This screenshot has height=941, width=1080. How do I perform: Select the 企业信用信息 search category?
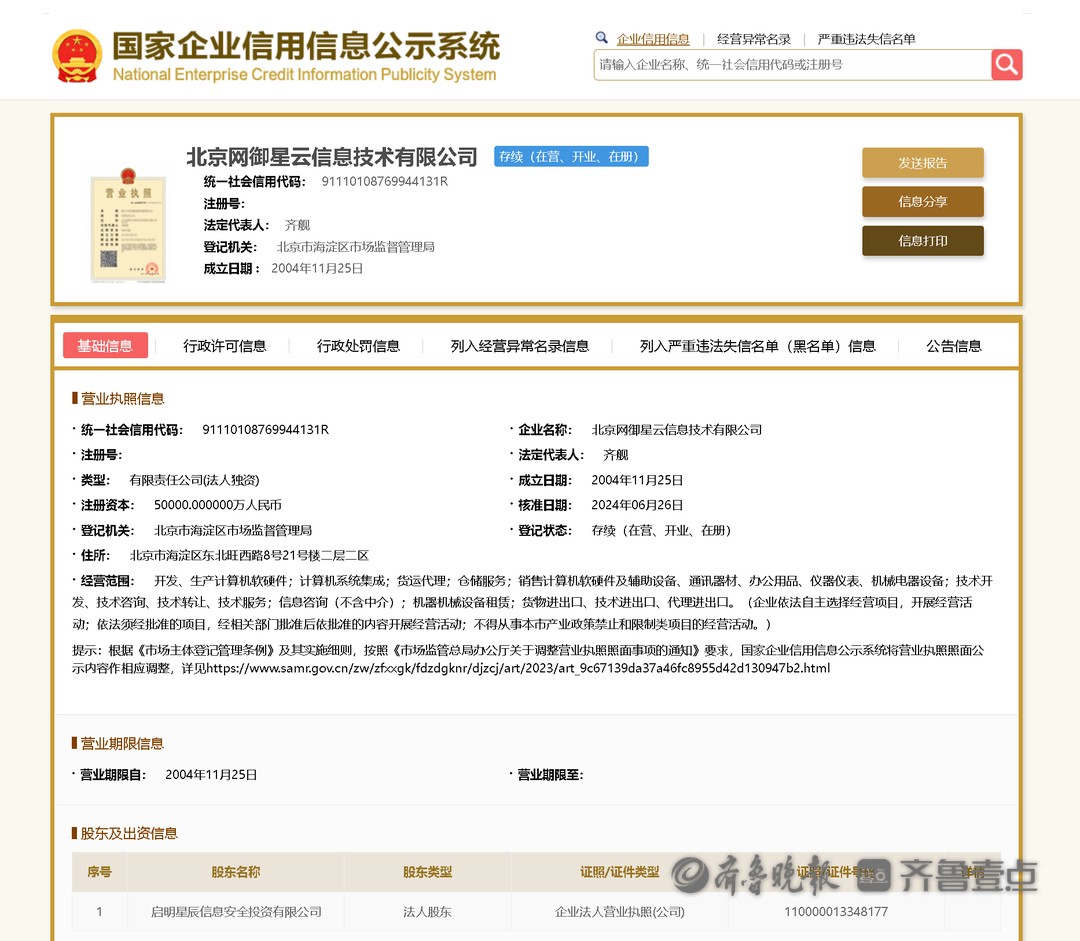(x=653, y=39)
